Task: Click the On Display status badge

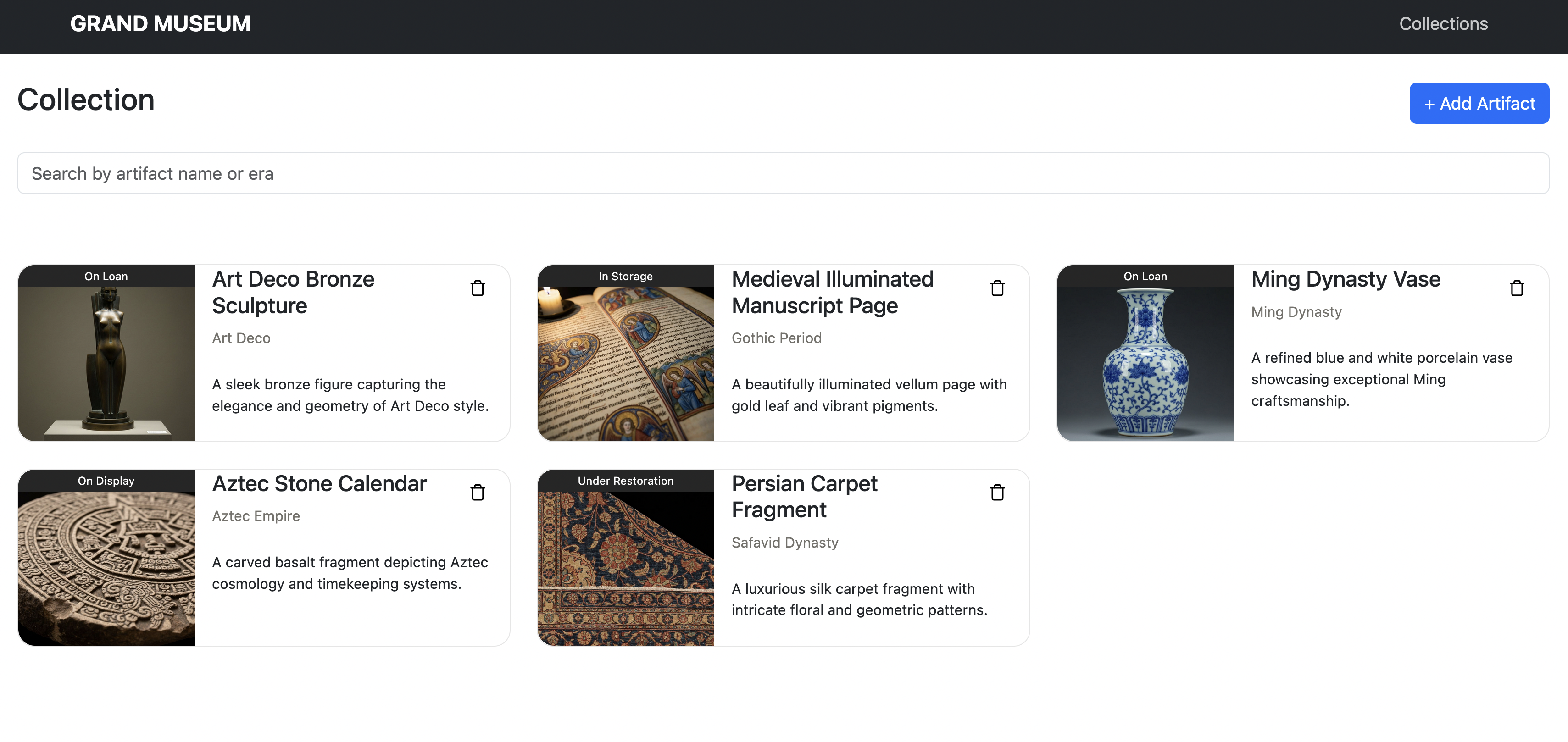Action: pos(106,481)
